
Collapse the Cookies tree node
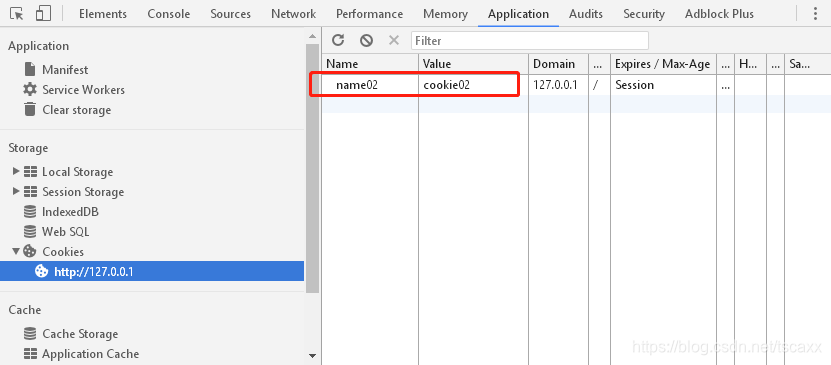click(16, 252)
